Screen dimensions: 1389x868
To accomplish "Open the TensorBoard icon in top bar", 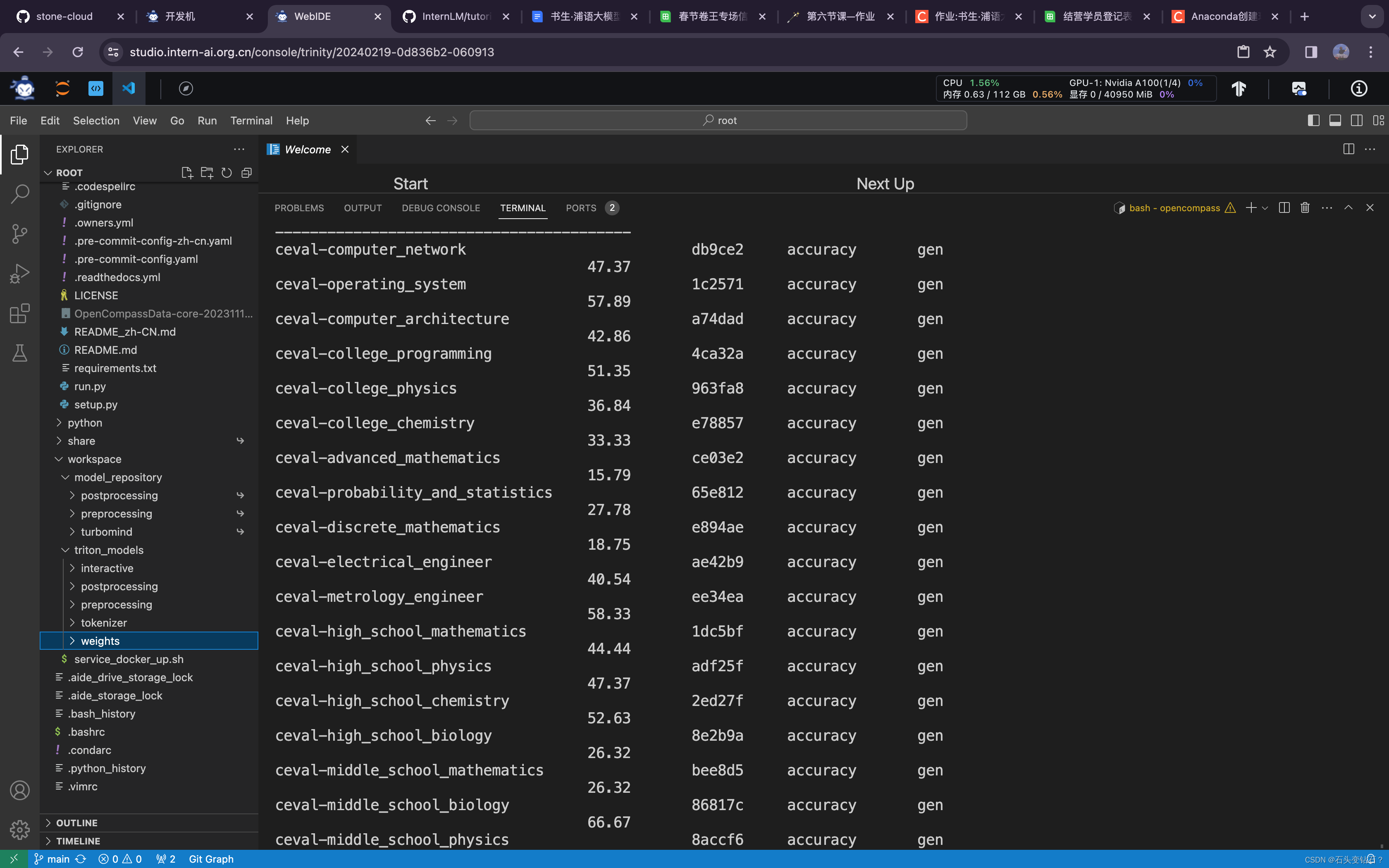I will 1239,88.
